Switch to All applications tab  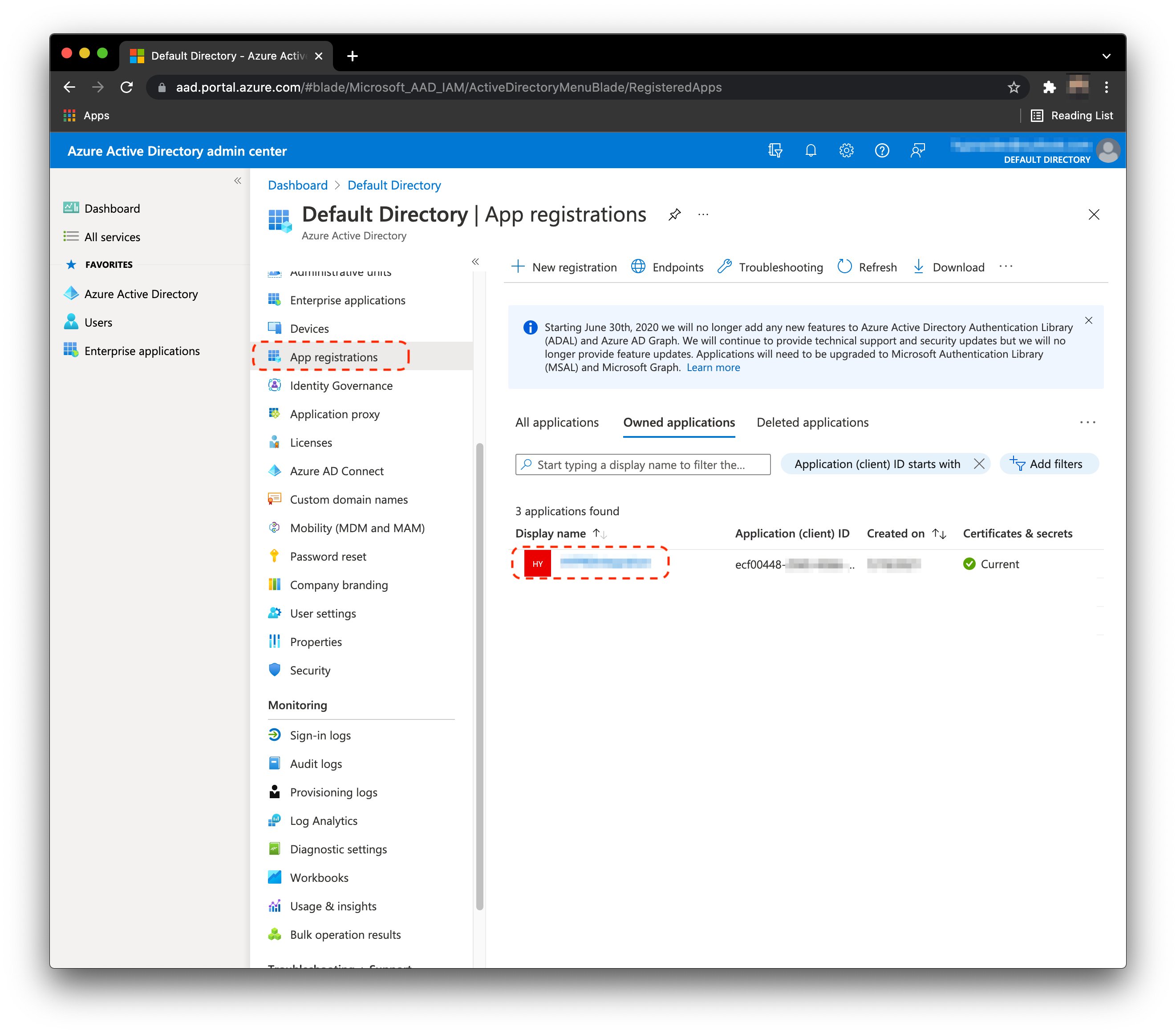(556, 423)
